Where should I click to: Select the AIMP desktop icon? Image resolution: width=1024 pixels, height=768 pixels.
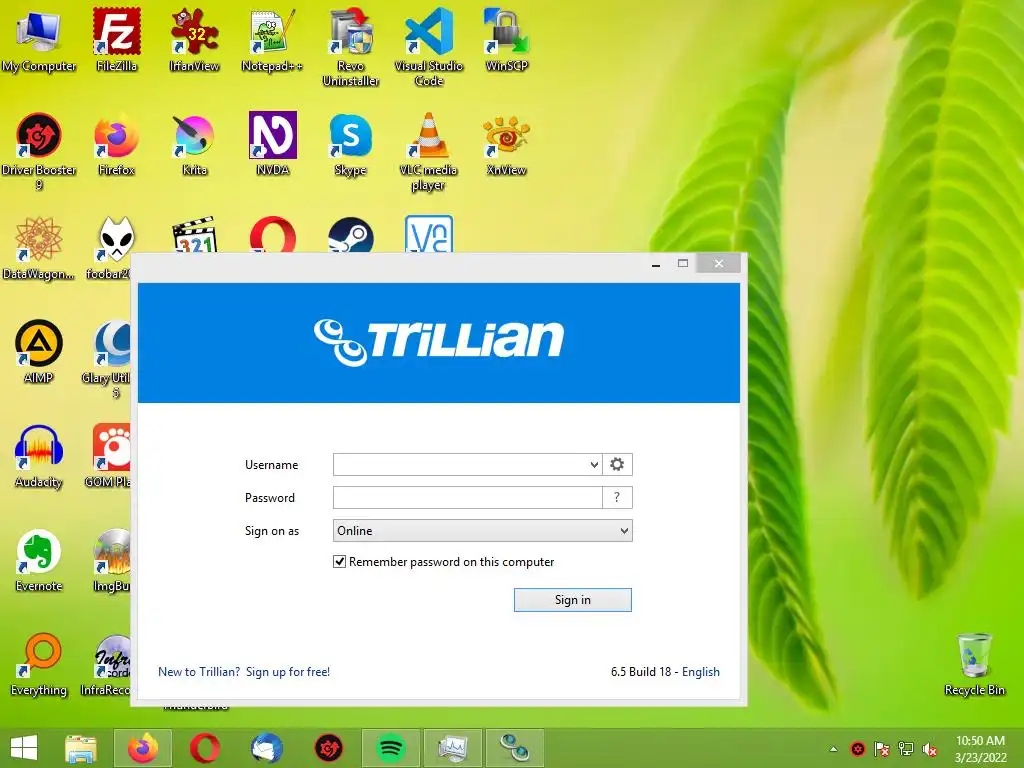click(39, 352)
